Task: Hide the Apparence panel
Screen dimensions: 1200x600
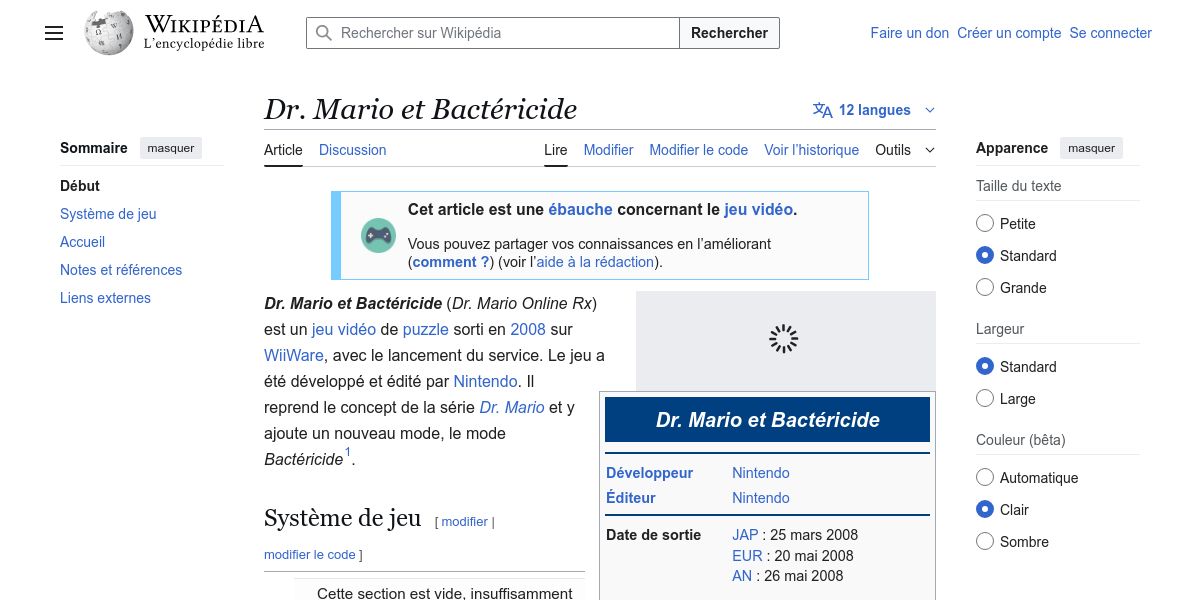Action: pyautogui.click(x=1091, y=148)
